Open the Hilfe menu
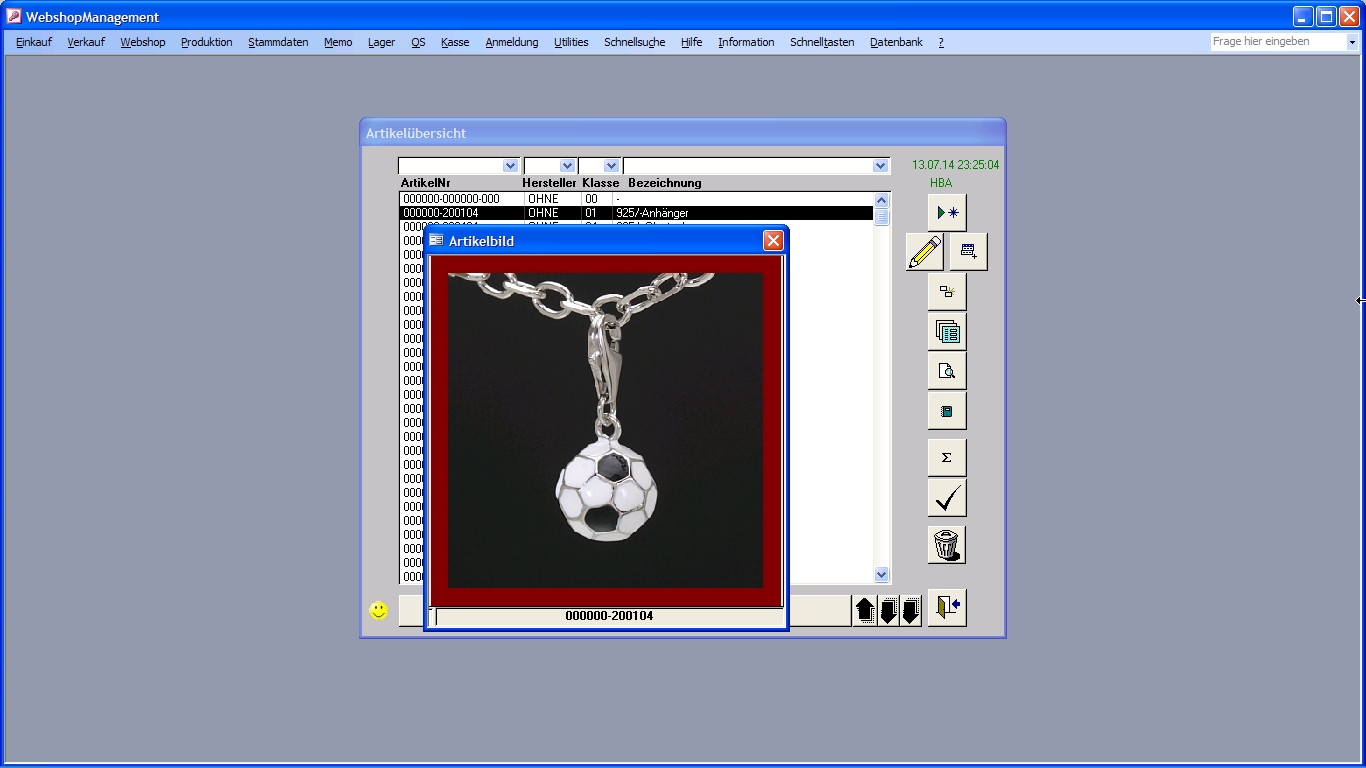The height and width of the screenshot is (768, 1366). point(692,42)
